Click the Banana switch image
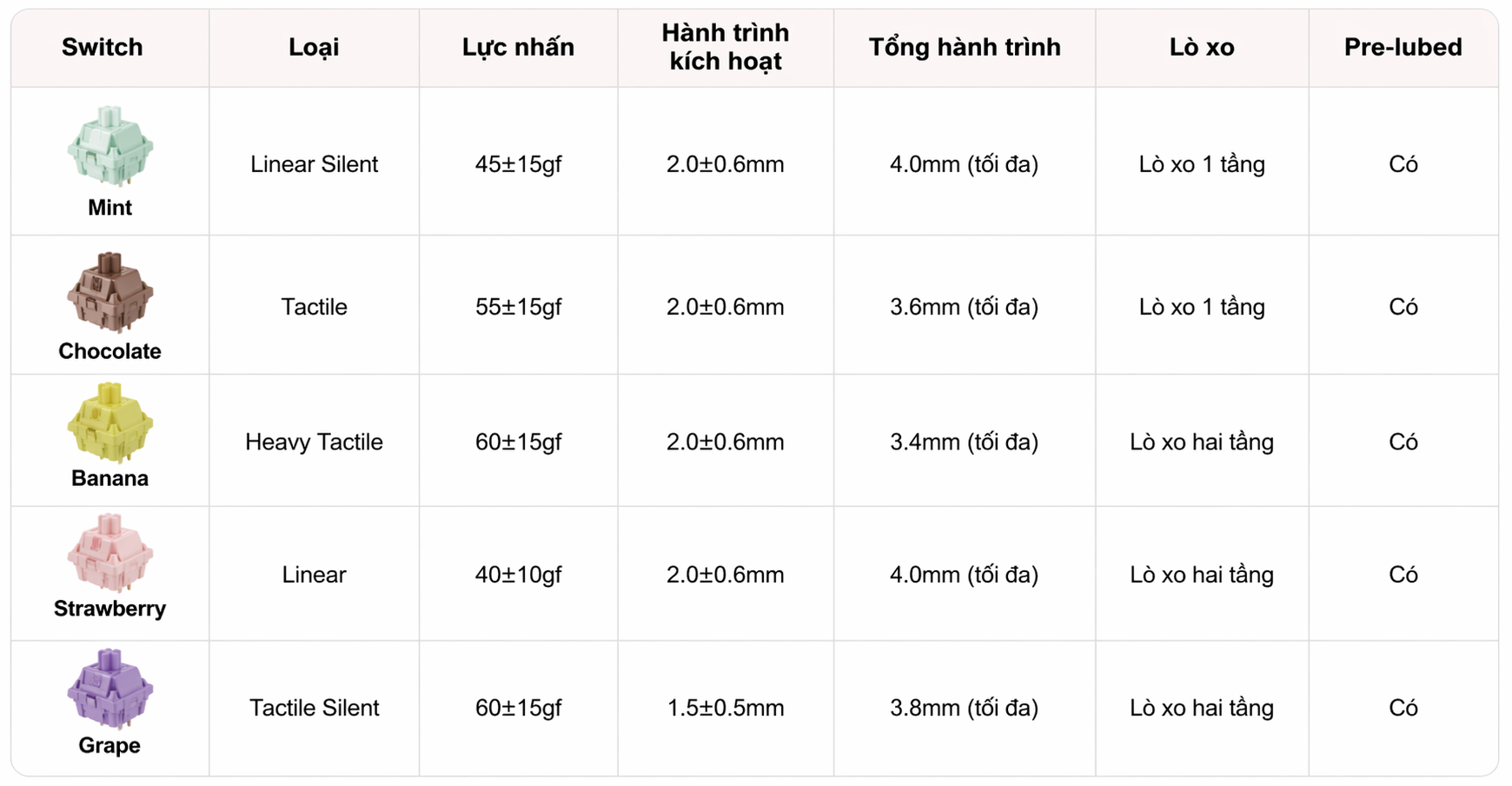Screen dimensions: 1512x786 [x=109, y=423]
